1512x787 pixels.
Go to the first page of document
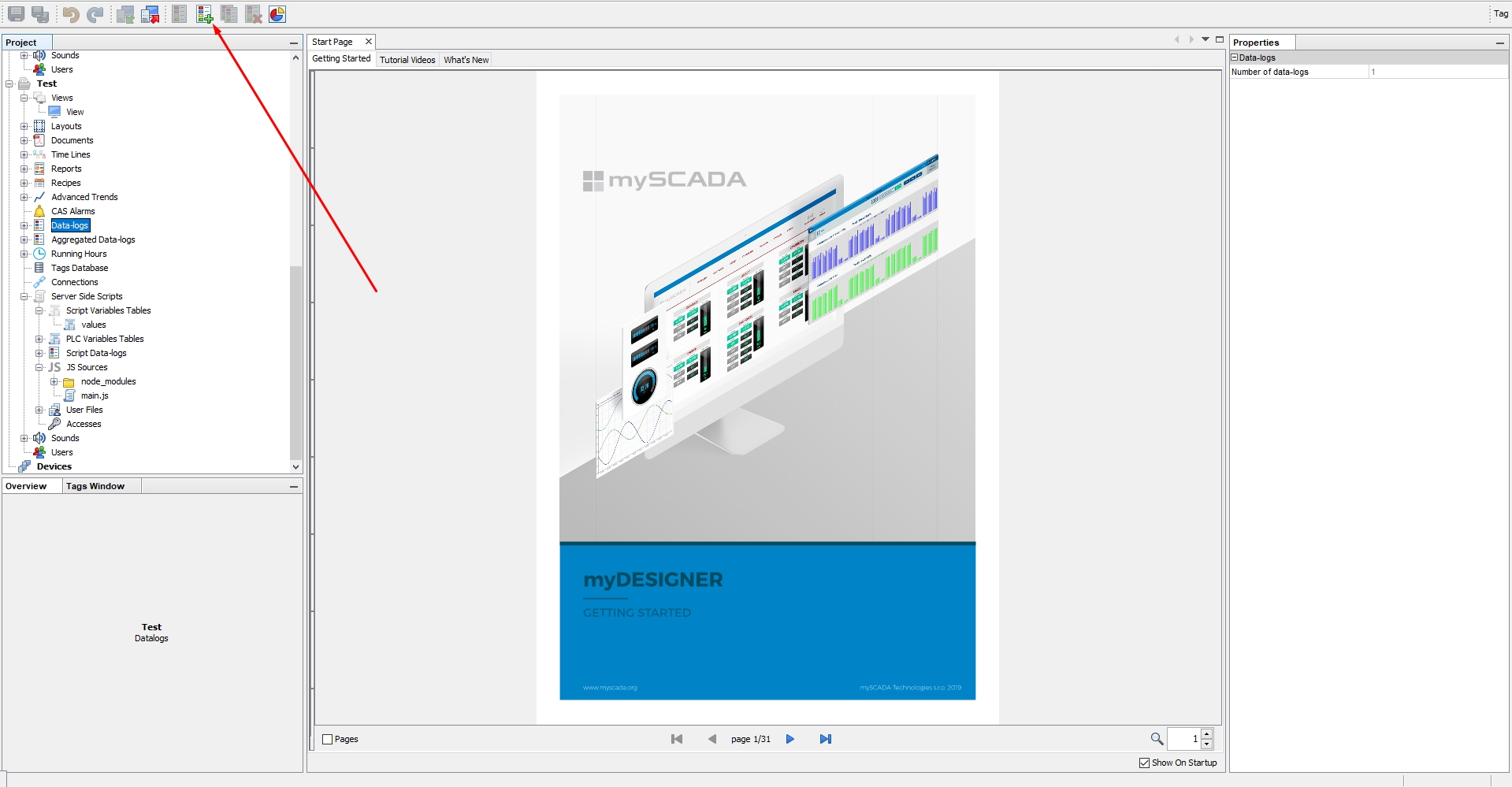pos(677,739)
